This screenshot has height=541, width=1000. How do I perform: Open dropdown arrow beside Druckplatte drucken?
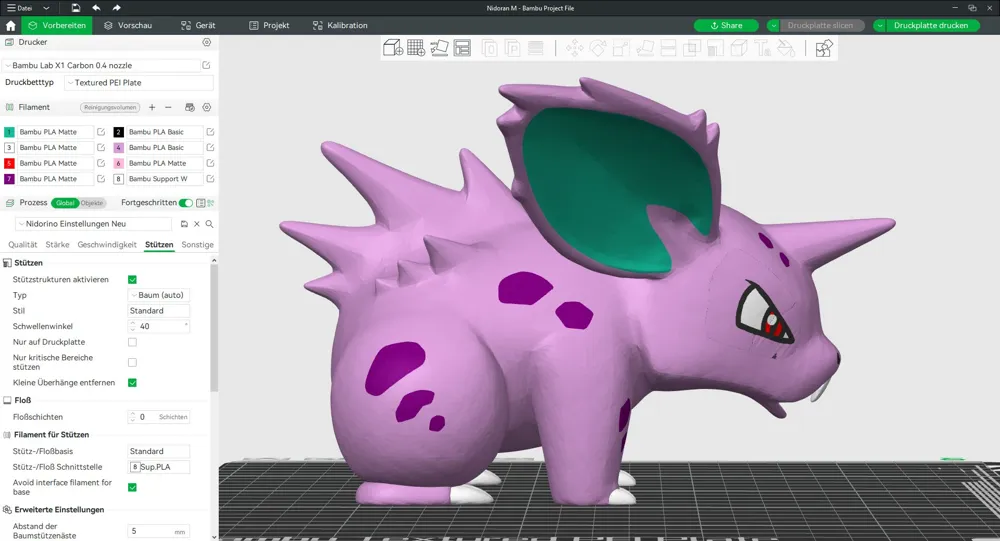point(879,26)
